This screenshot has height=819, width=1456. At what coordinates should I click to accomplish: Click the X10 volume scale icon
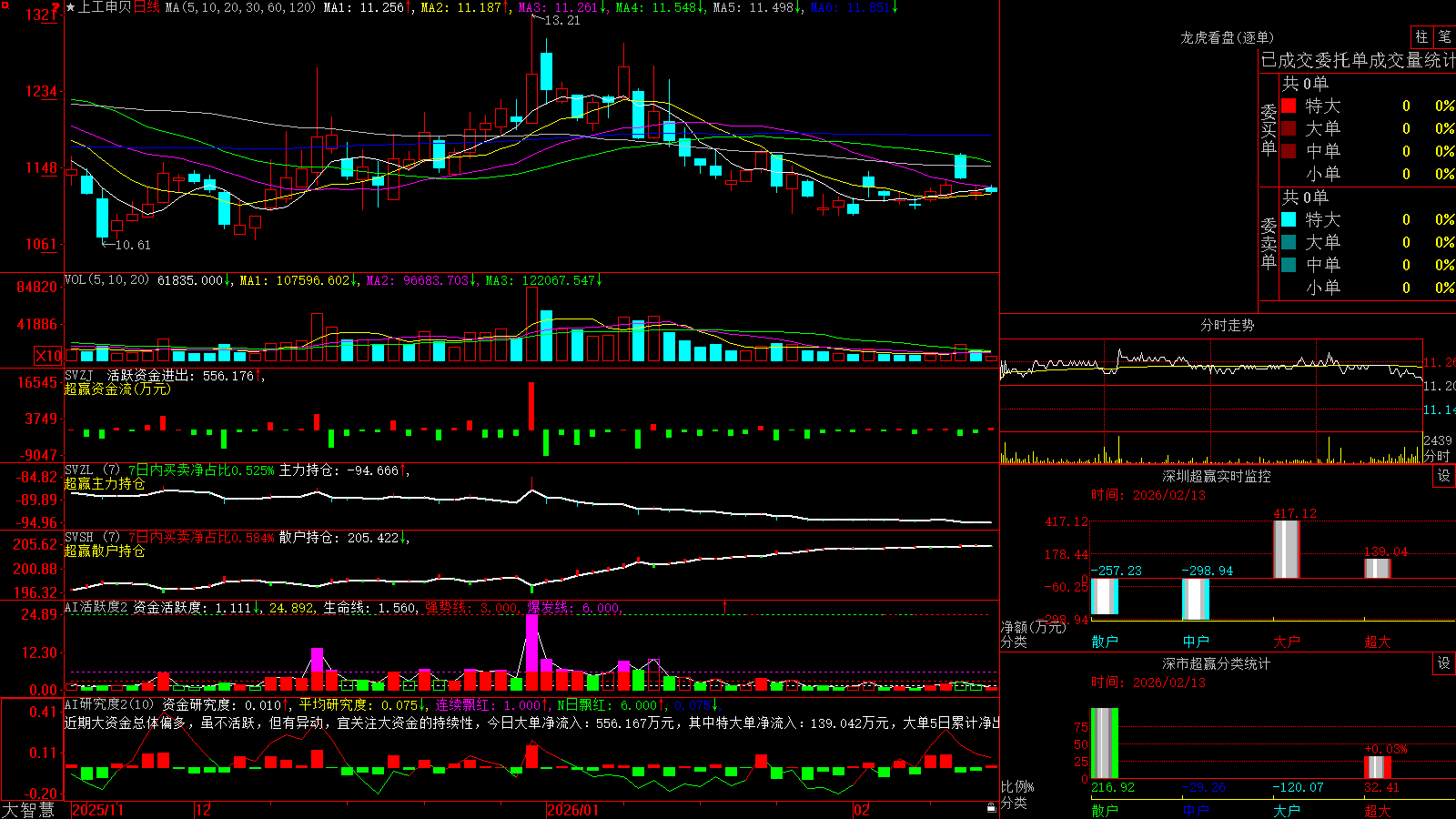(x=48, y=356)
